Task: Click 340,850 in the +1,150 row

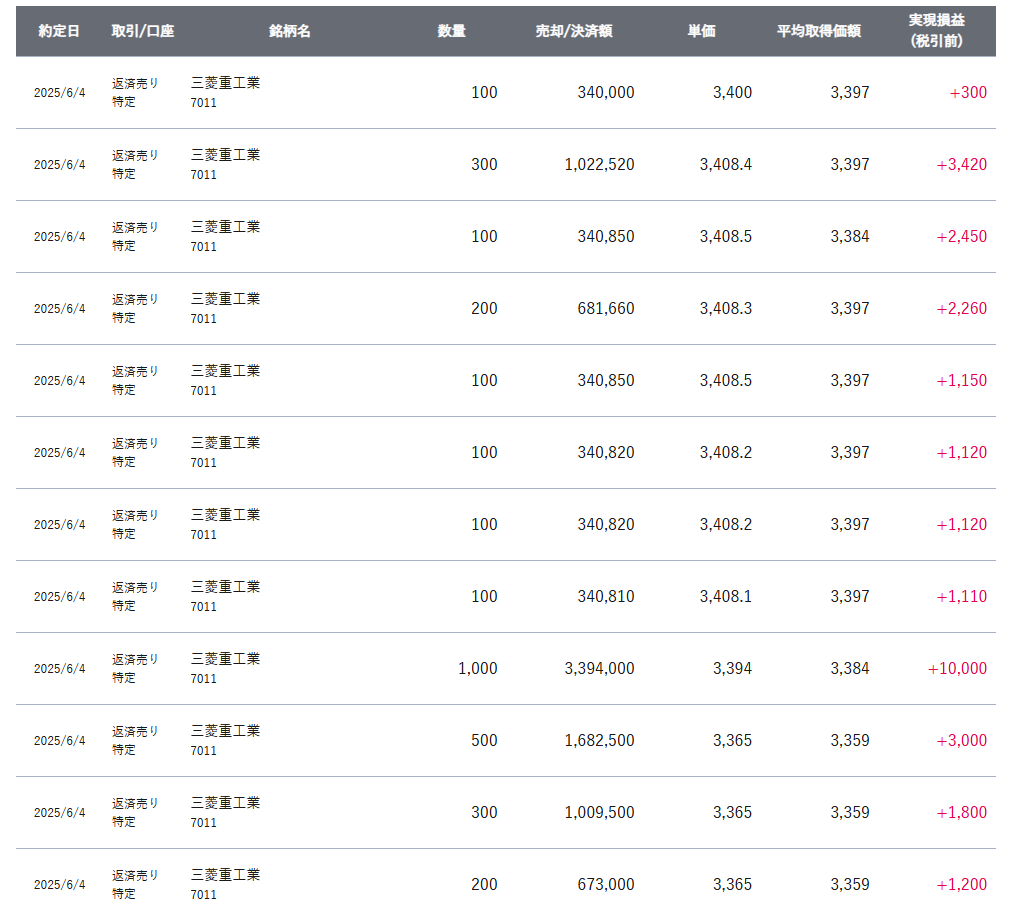Action: click(606, 381)
